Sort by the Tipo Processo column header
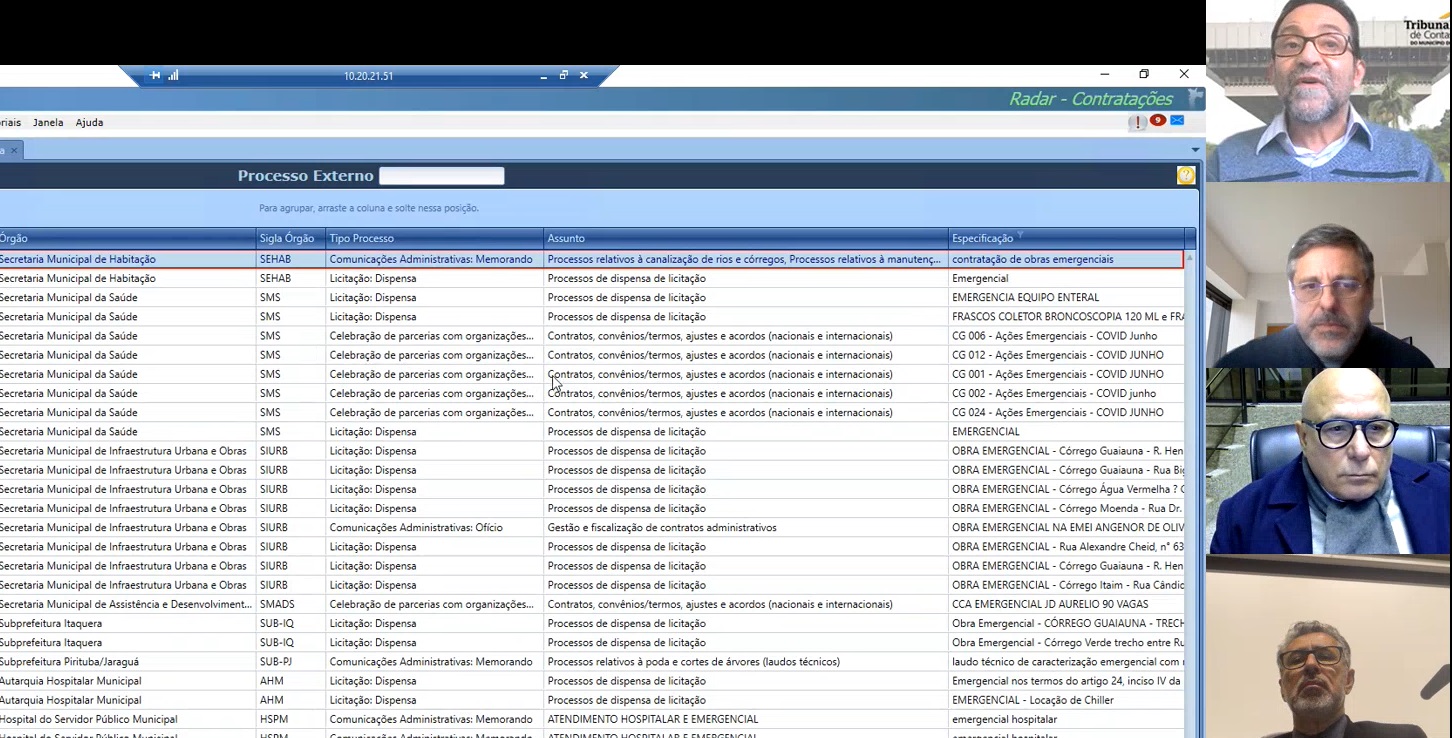Screen dimensions: 1452x738 pyautogui.click(x=362, y=239)
